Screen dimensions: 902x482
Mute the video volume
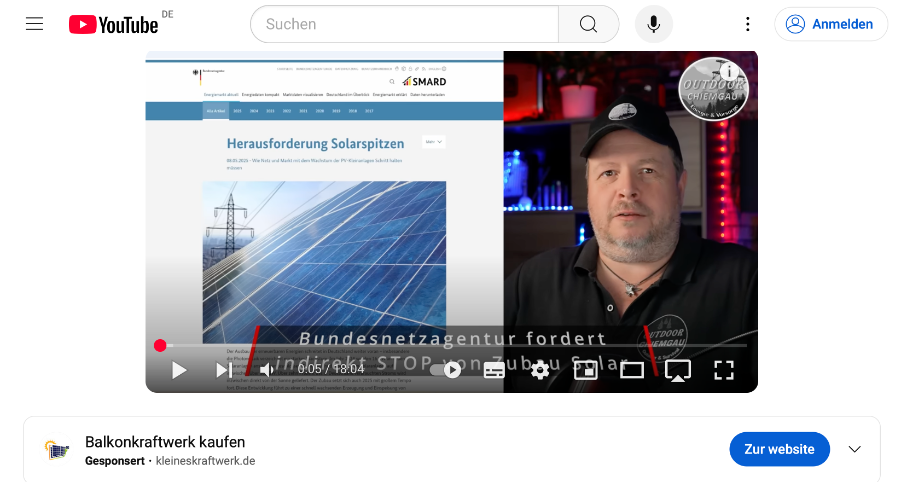point(266,370)
